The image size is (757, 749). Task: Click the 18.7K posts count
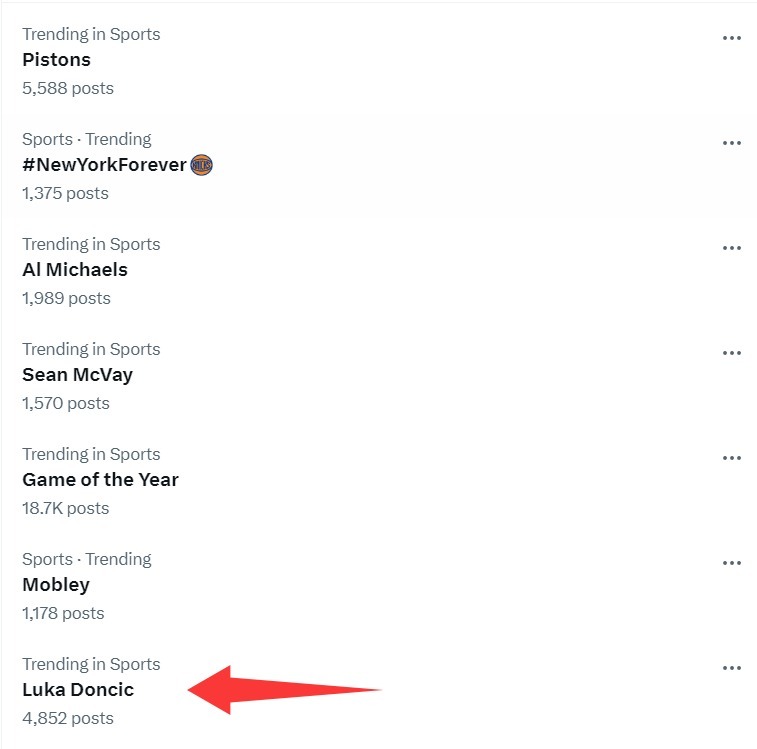(x=65, y=508)
